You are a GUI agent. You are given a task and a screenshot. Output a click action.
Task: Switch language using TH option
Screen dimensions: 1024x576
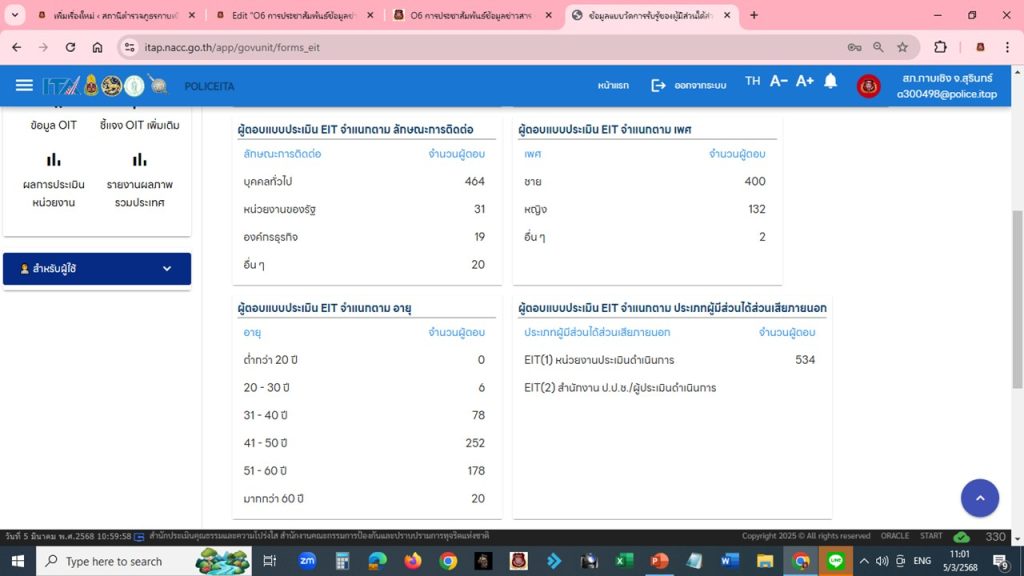pos(752,82)
